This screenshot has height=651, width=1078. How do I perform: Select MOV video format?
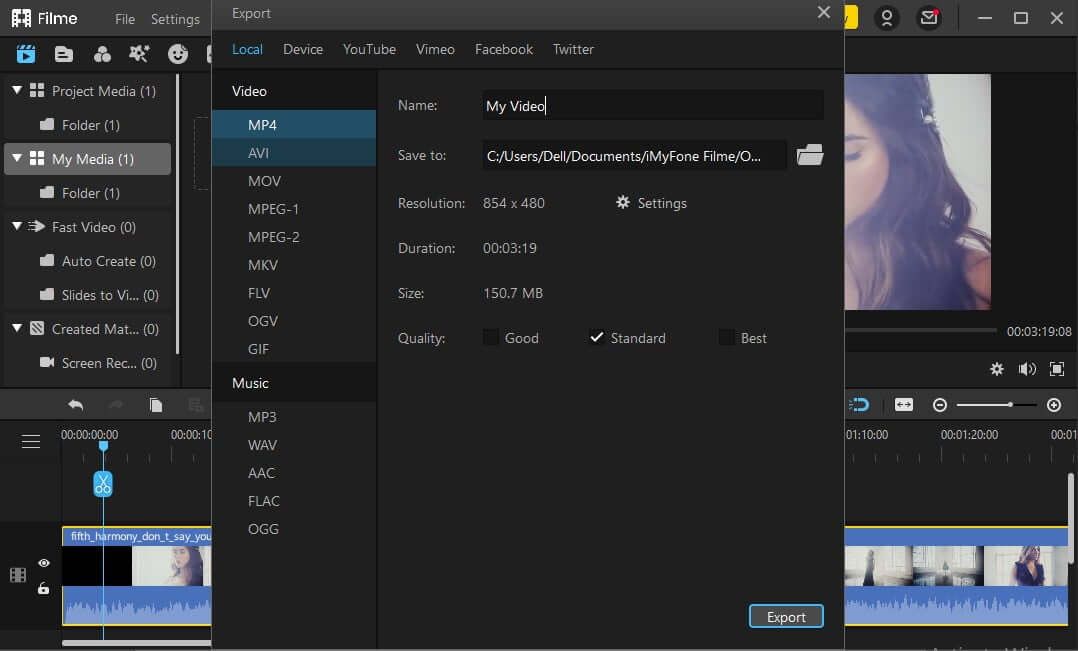click(x=294, y=181)
